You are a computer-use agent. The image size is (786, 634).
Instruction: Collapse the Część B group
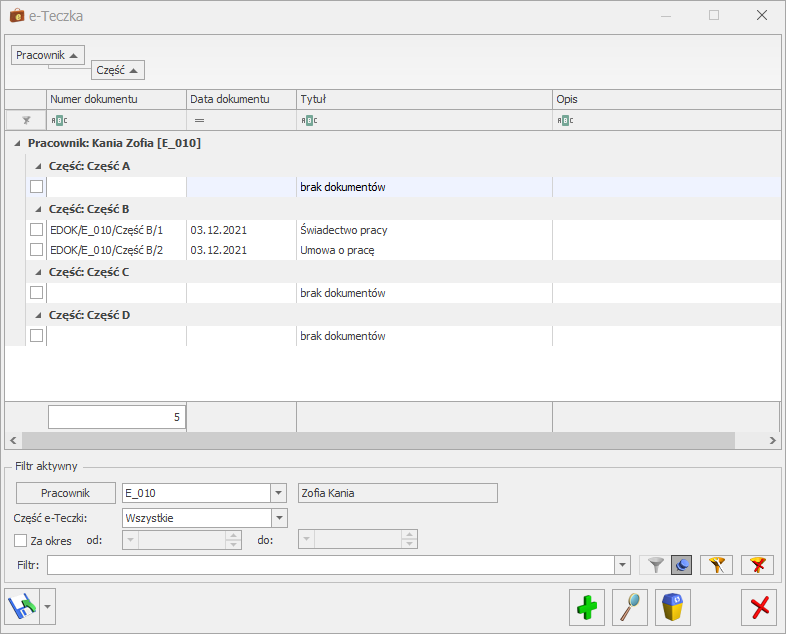point(39,209)
